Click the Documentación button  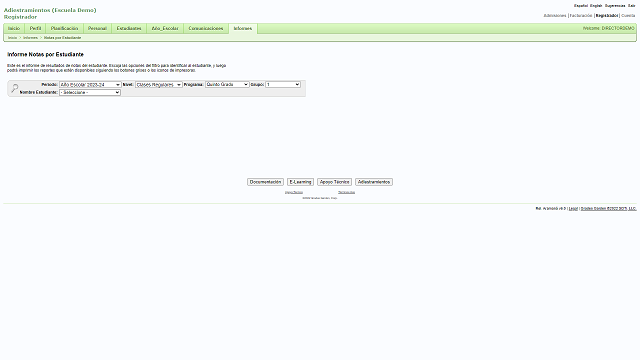pos(265,182)
